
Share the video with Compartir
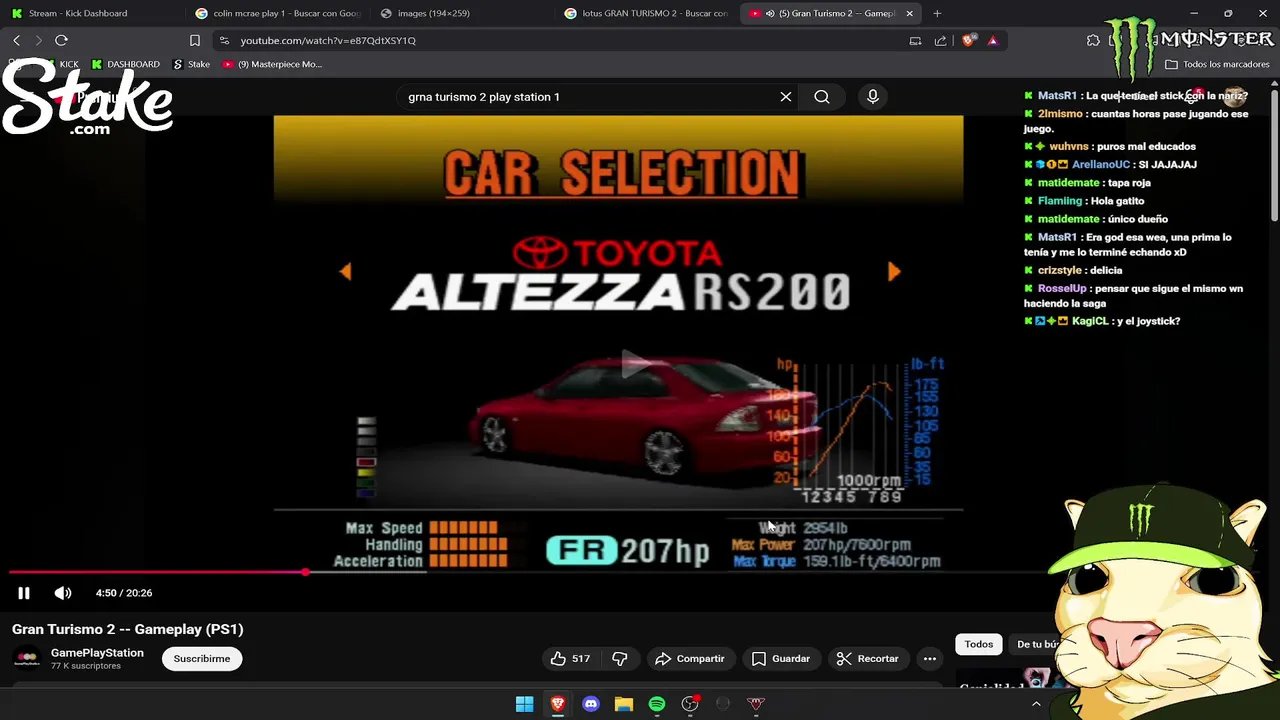click(690, 658)
